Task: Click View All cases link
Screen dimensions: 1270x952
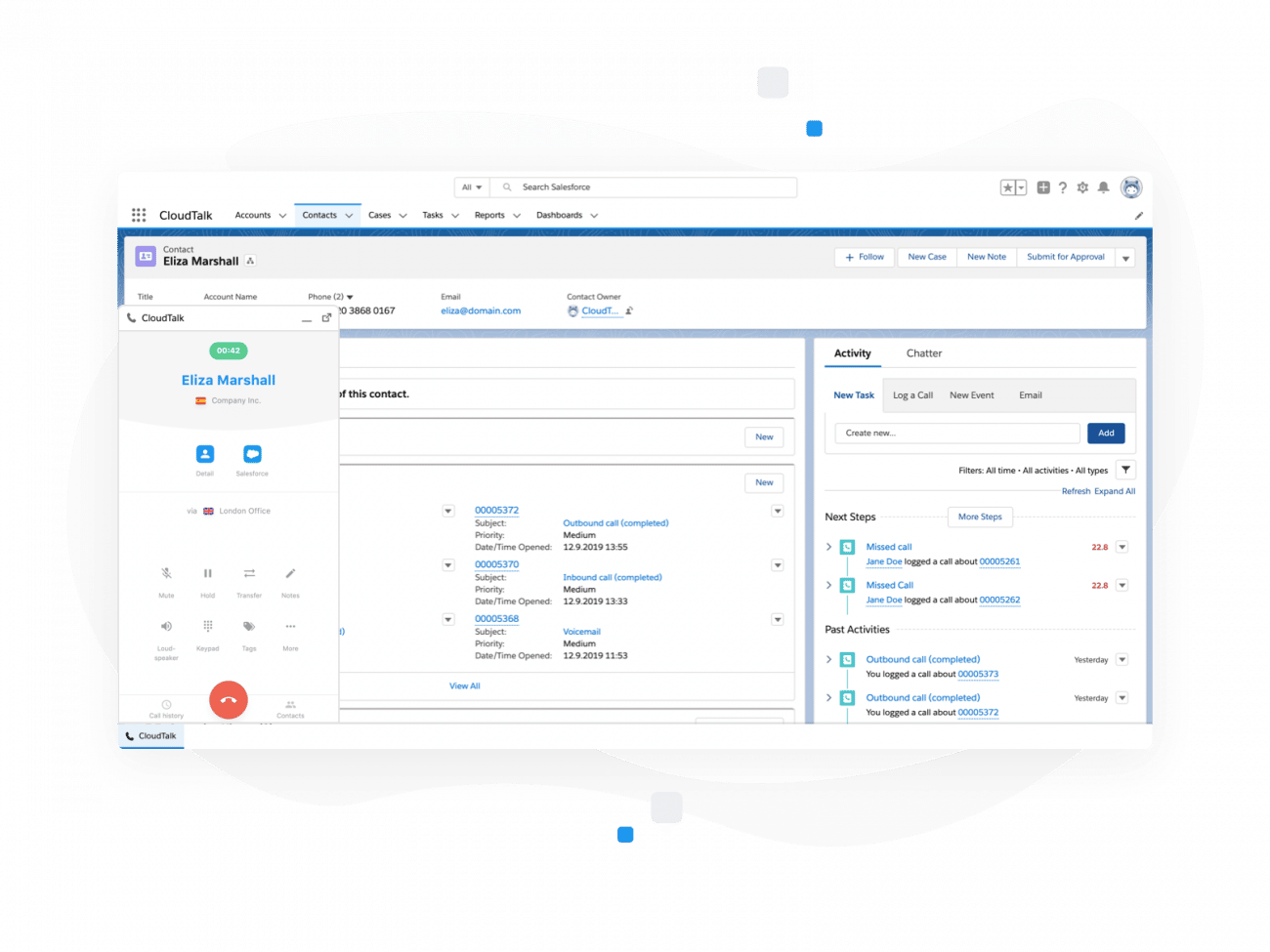Action: 465,686
